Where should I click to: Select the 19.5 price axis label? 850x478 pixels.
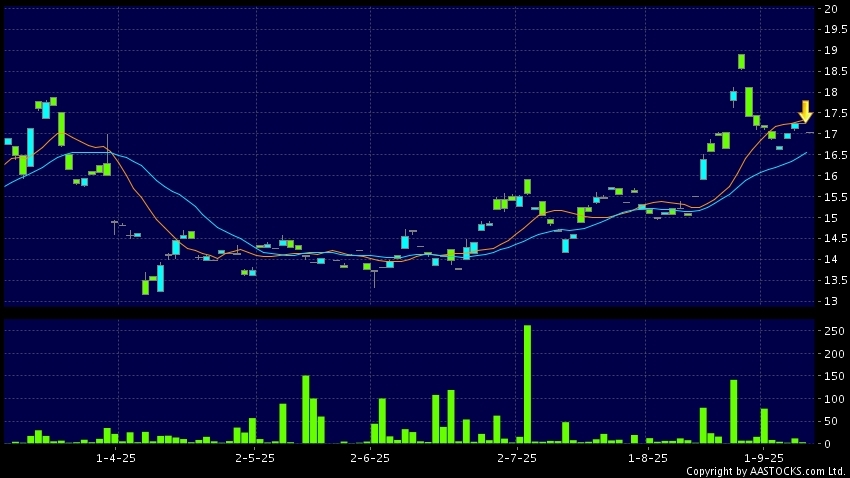(x=835, y=30)
